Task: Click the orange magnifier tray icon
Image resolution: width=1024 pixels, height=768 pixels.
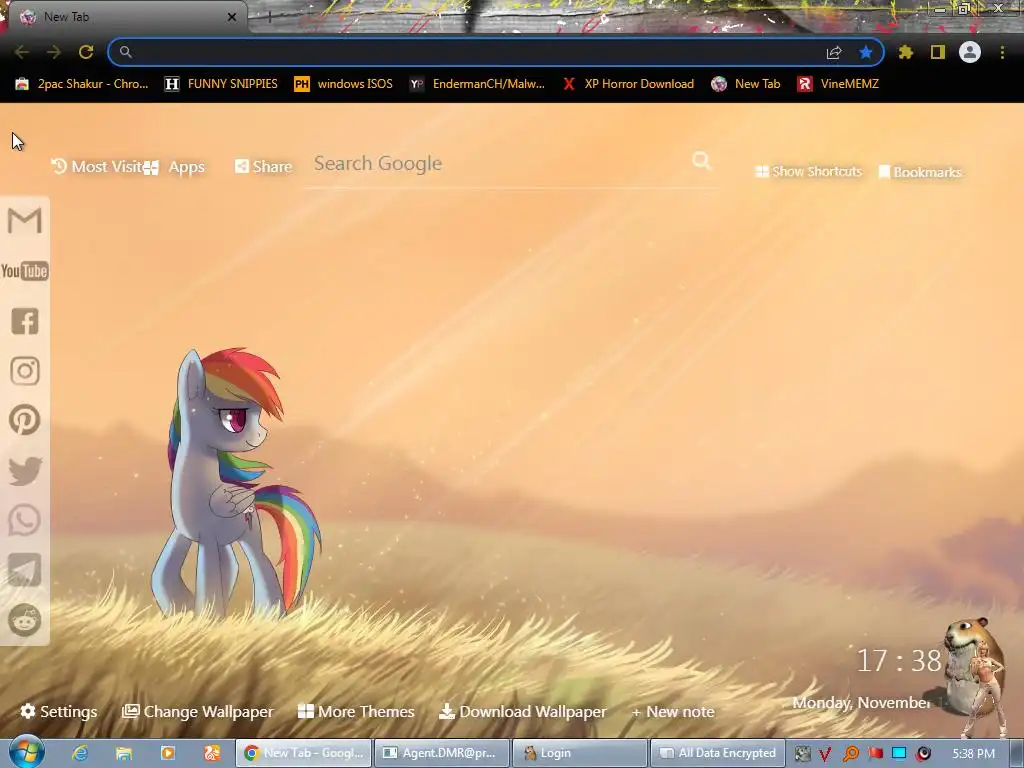Action: (850, 754)
